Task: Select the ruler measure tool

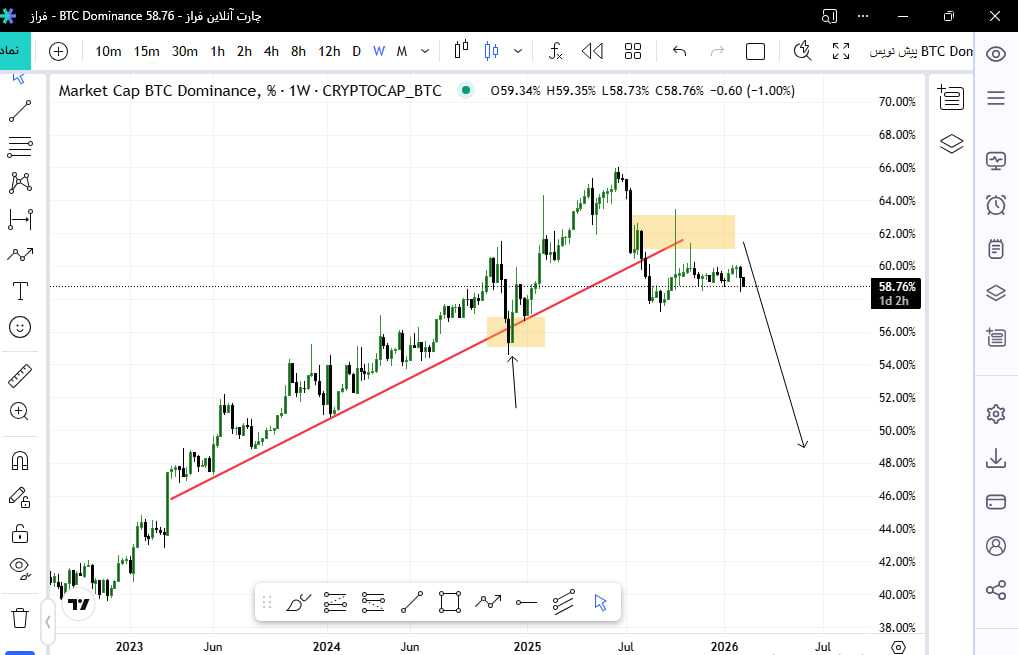Action: point(19,376)
